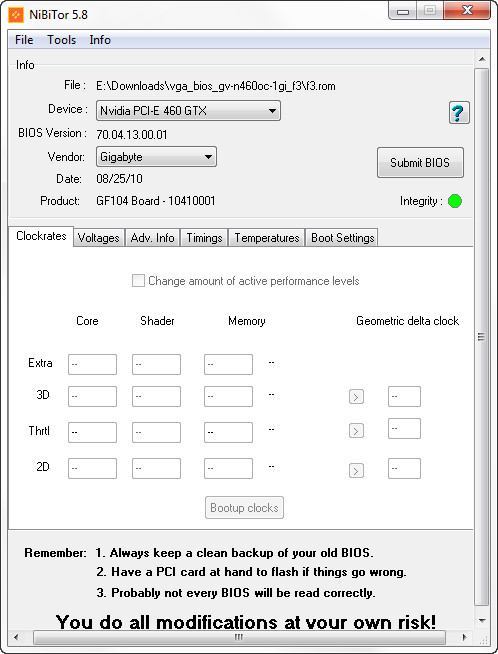Viewport: 498px width, 654px height.
Task: Click the 3D geometric delta clock field
Action: point(404,396)
